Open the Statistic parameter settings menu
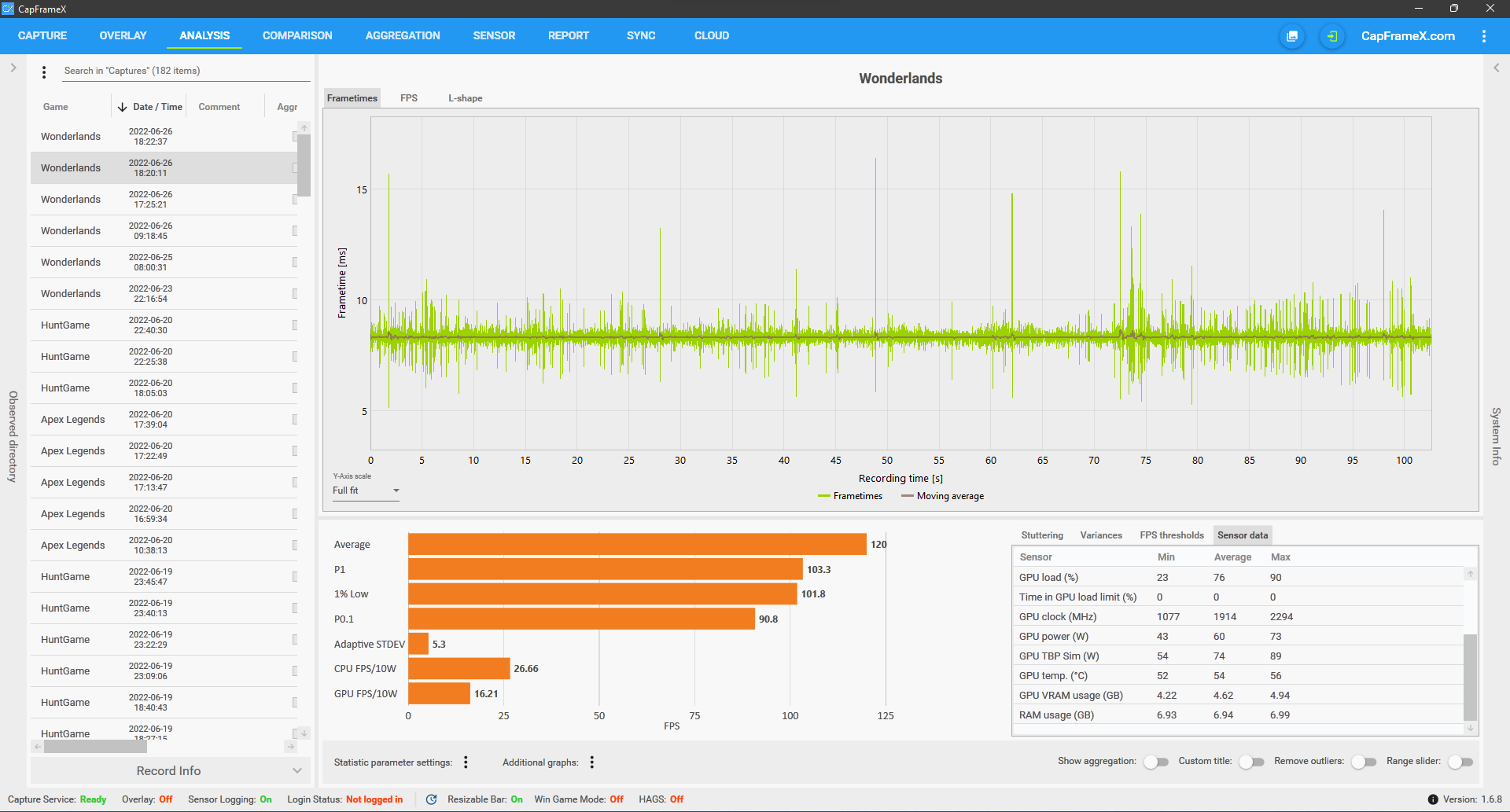The image size is (1510, 812). 466,762
